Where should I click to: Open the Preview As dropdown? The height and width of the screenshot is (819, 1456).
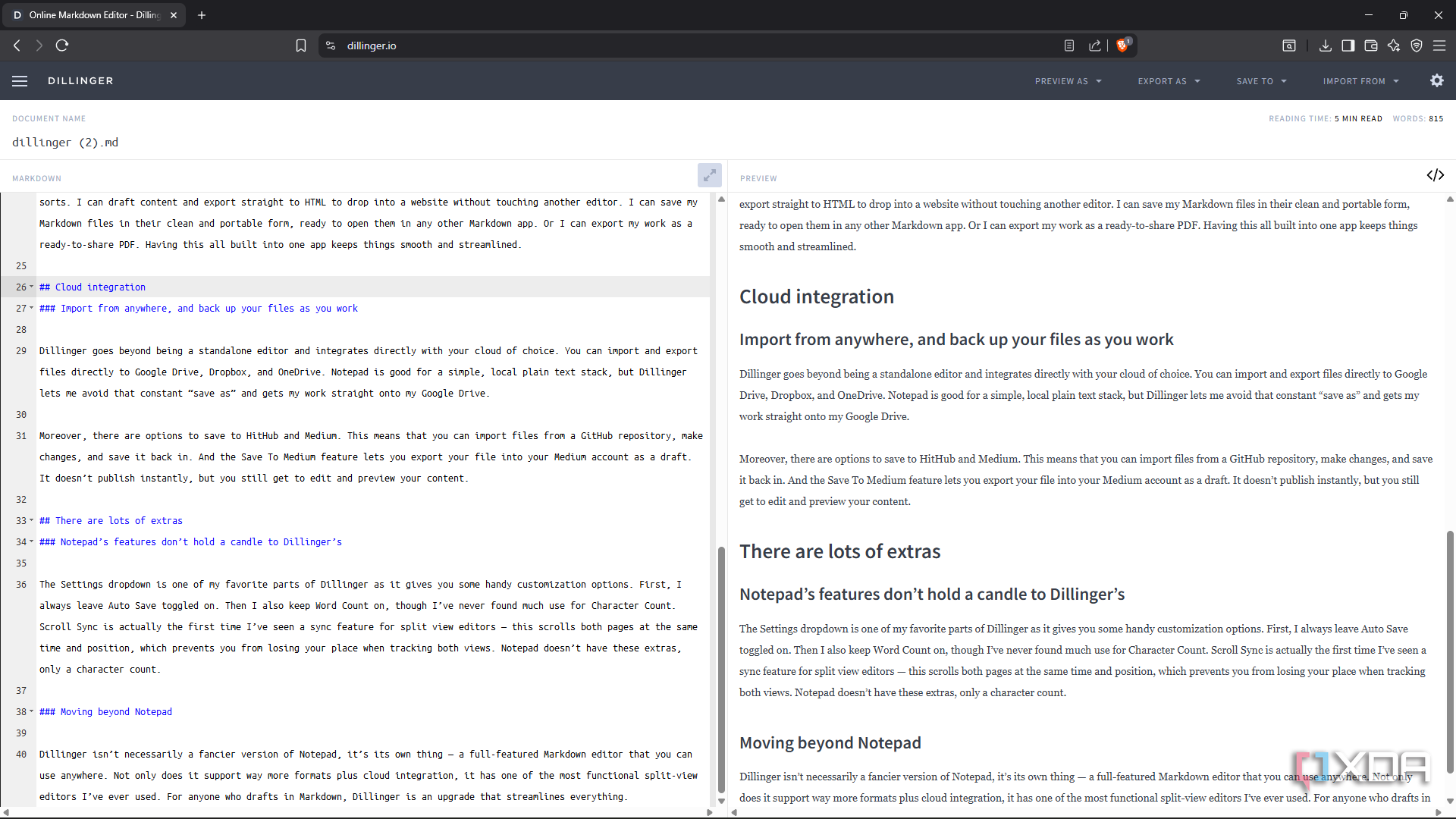click(x=1068, y=81)
